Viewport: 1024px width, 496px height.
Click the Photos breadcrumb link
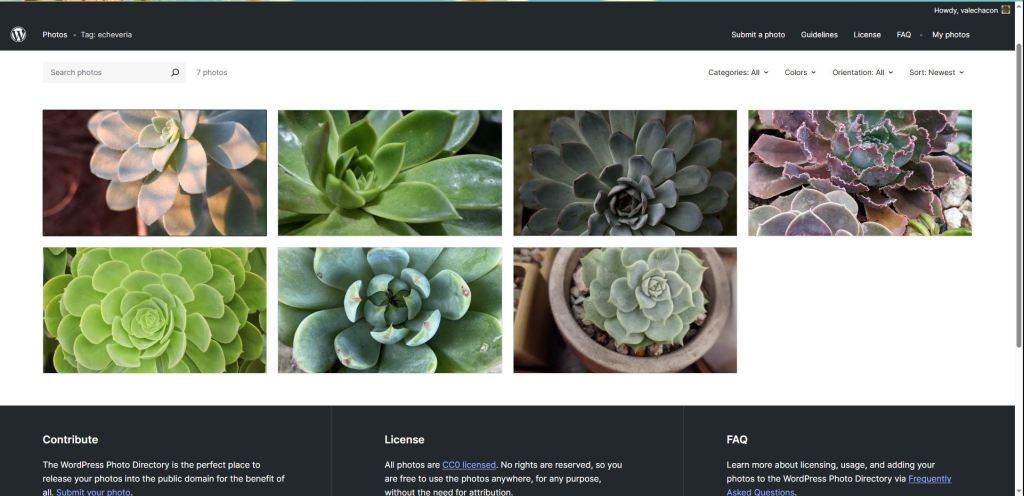click(55, 35)
